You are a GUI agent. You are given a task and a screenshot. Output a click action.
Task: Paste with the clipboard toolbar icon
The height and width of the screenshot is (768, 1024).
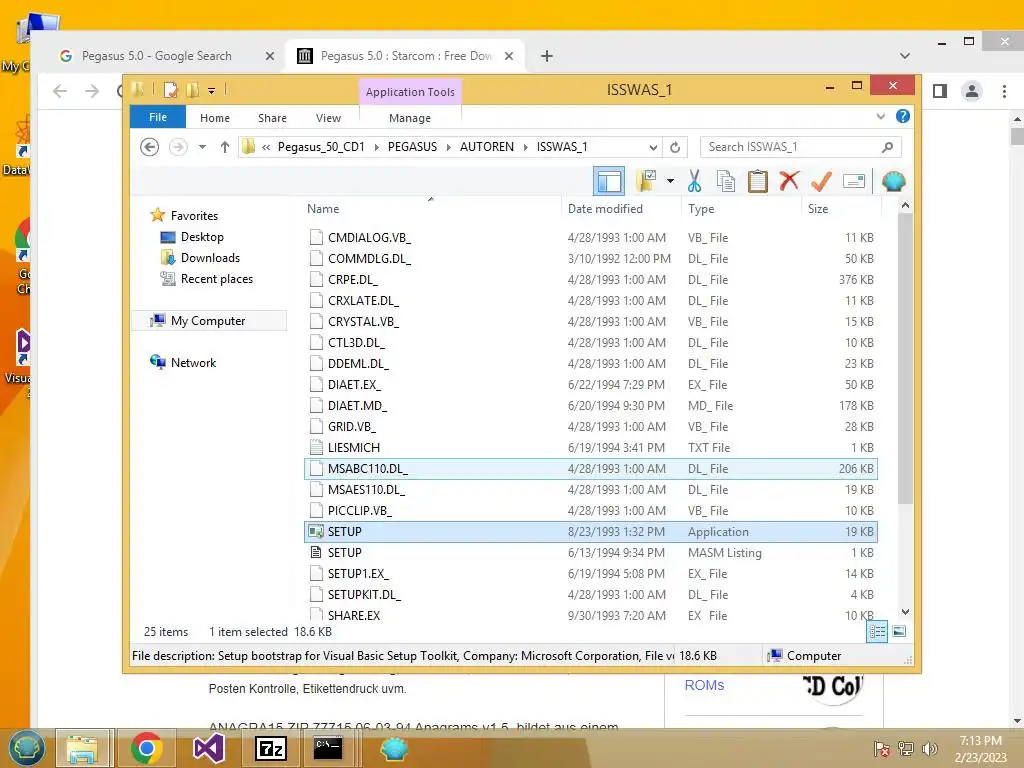tap(758, 181)
